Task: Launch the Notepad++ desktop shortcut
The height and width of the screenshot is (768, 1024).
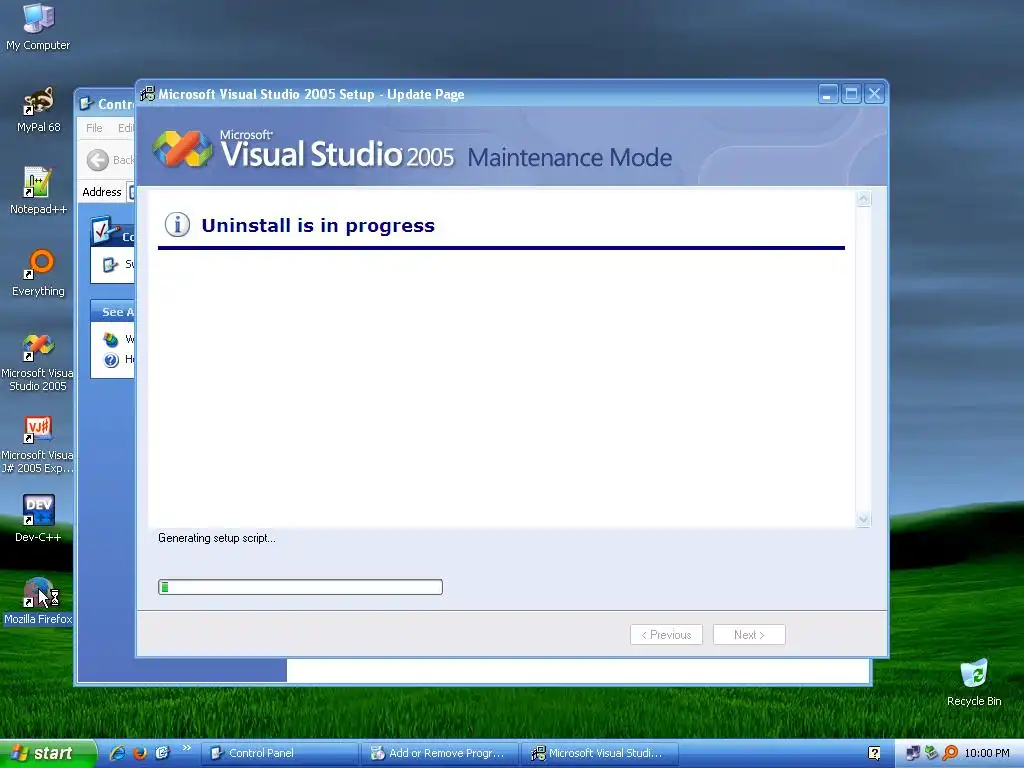Action: 38,191
